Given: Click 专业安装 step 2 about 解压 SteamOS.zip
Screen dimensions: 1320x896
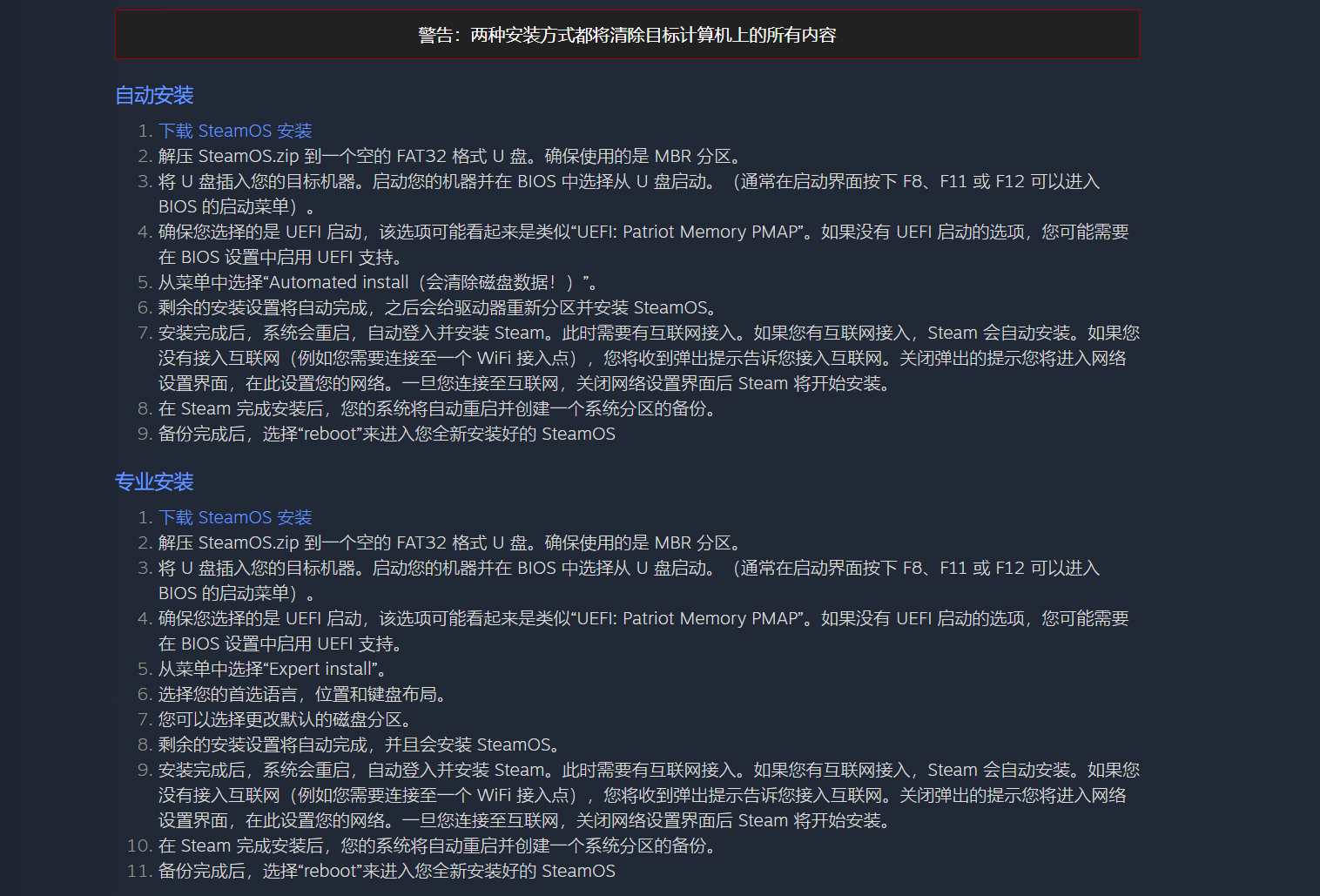Looking at the screenshot, I should tap(453, 542).
